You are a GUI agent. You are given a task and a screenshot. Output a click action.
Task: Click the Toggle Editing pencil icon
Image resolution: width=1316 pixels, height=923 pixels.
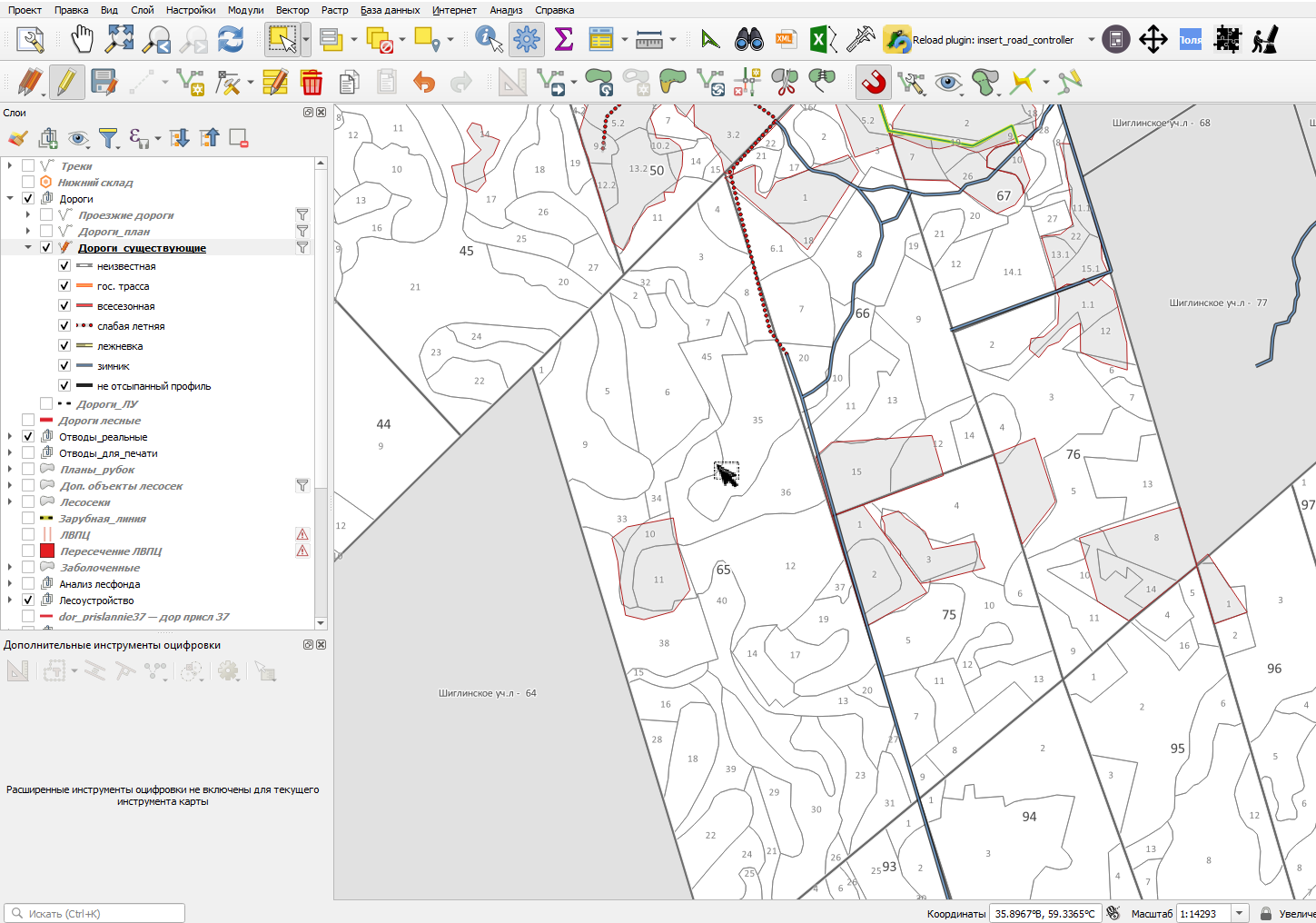pyautogui.click(x=67, y=83)
